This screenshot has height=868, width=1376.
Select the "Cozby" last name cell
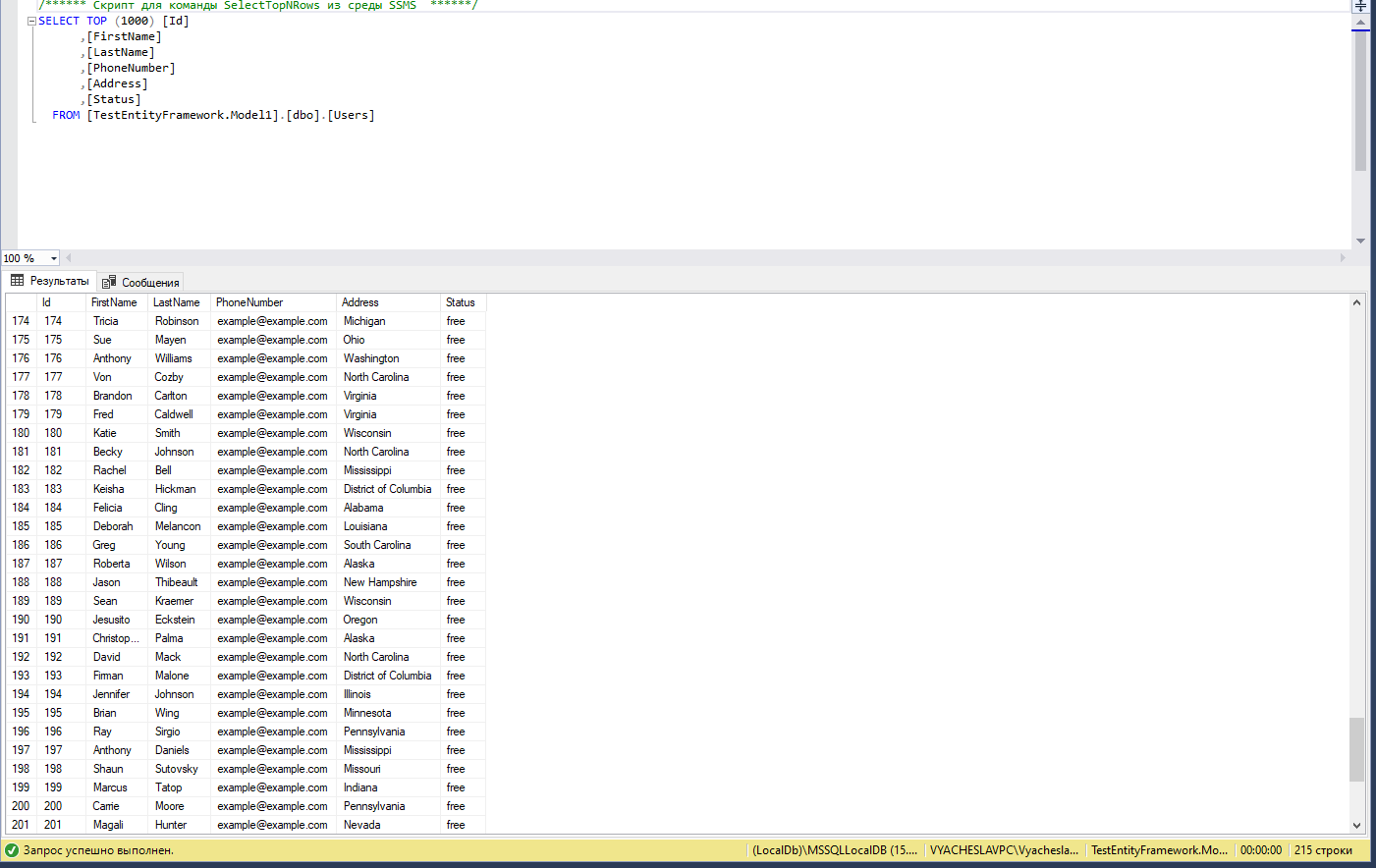coord(179,377)
